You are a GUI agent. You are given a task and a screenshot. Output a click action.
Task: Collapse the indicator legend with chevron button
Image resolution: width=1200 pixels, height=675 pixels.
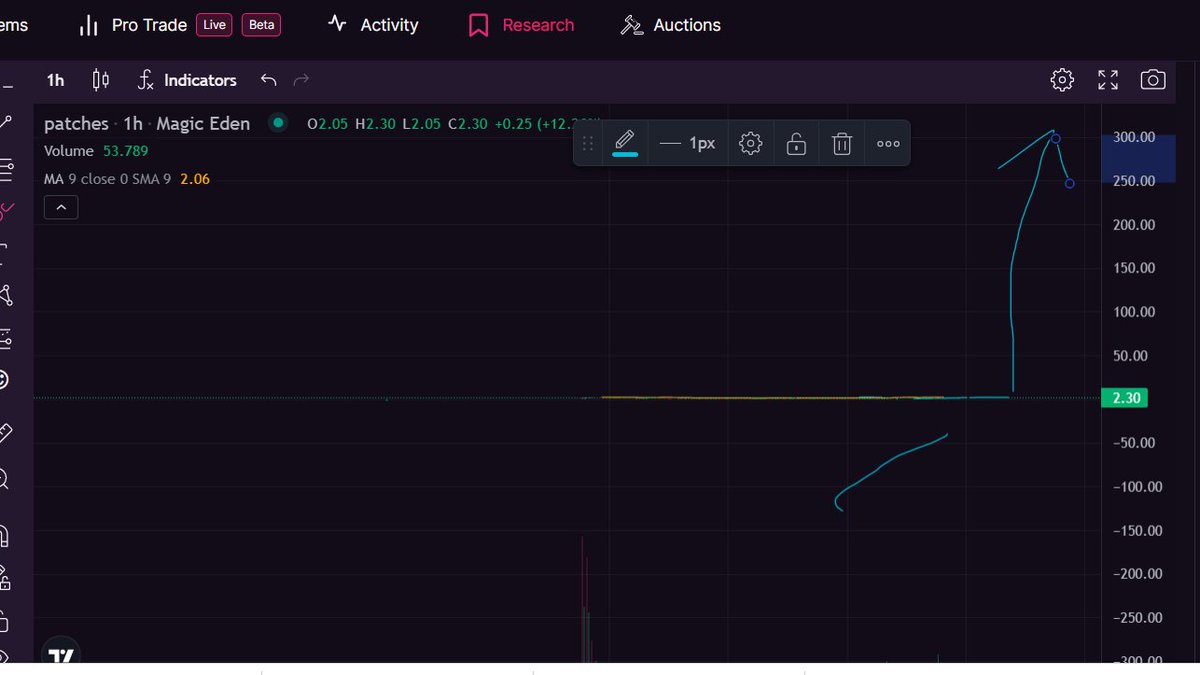(x=61, y=207)
